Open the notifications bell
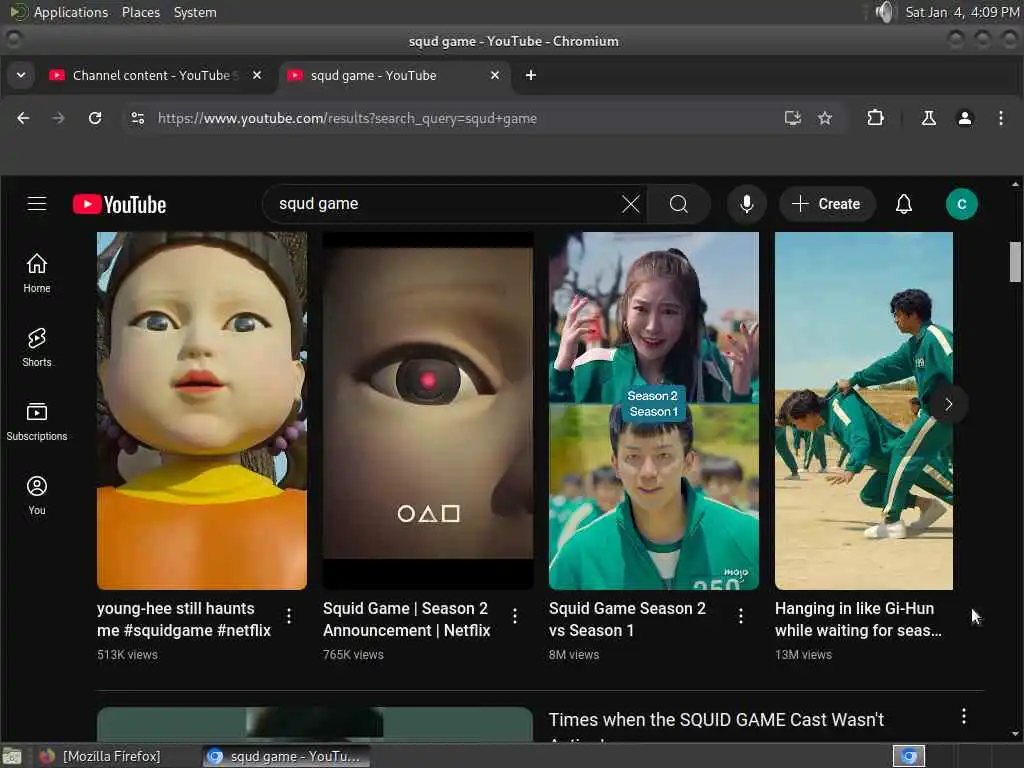The height and width of the screenshot is (768, 1024). [903, 204]
